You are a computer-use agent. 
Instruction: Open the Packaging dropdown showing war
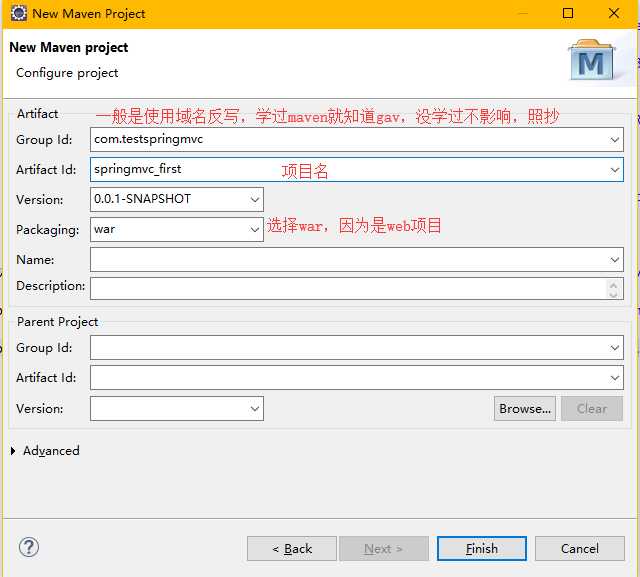tap(255, 229)
